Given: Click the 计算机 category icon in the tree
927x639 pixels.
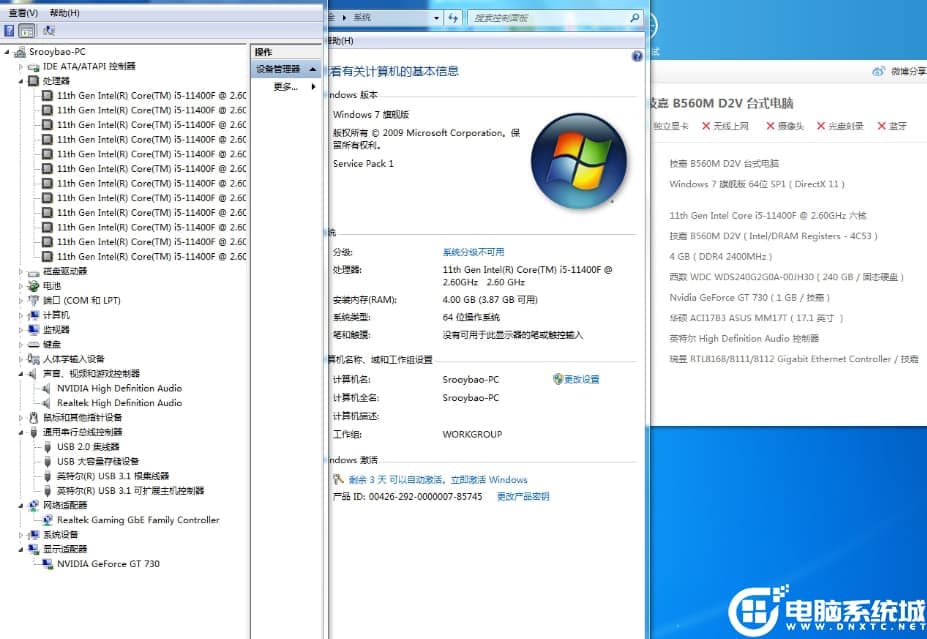Looking at the screenshot, I should (34, 315).
